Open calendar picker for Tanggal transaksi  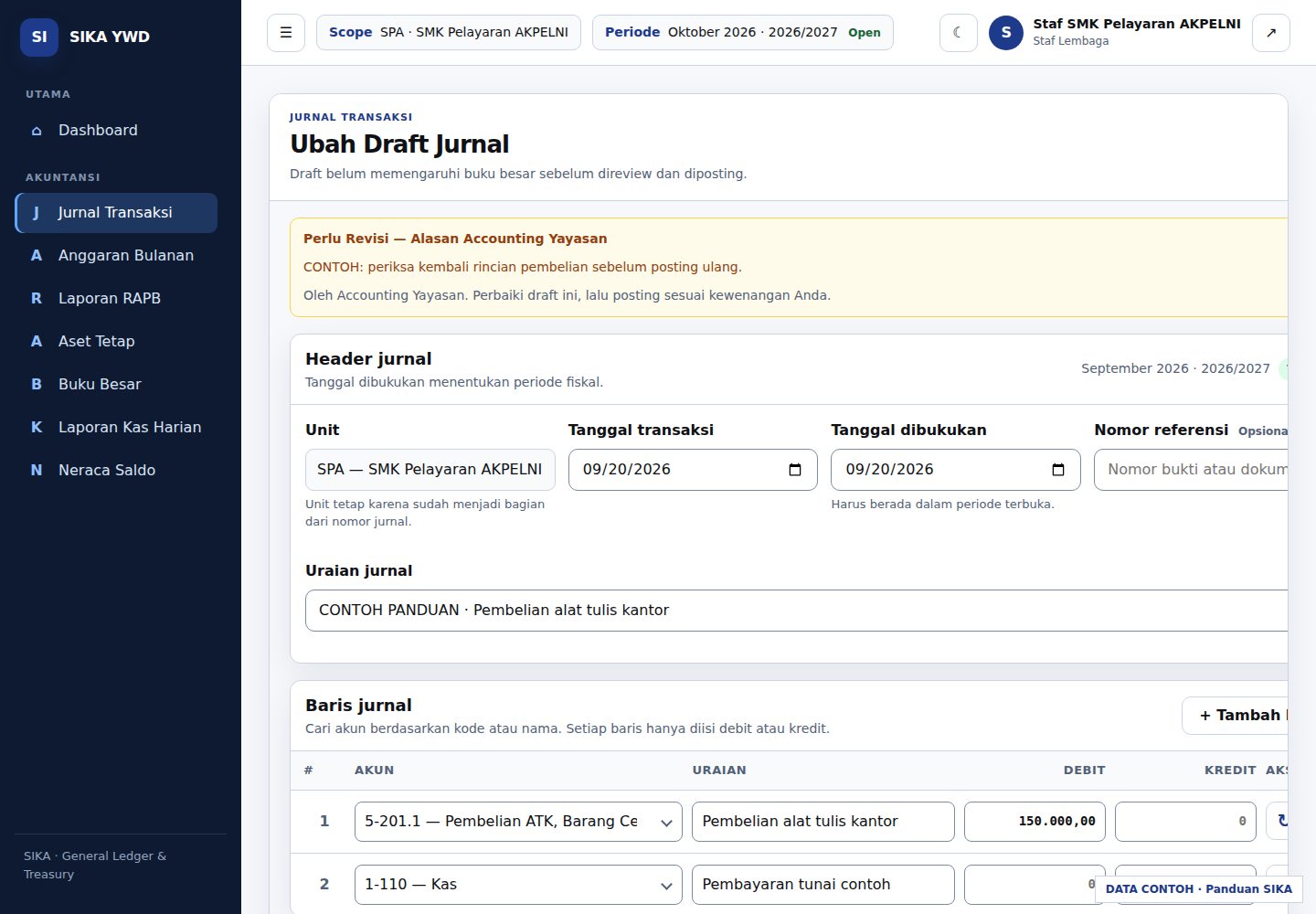tap(795, 470)
